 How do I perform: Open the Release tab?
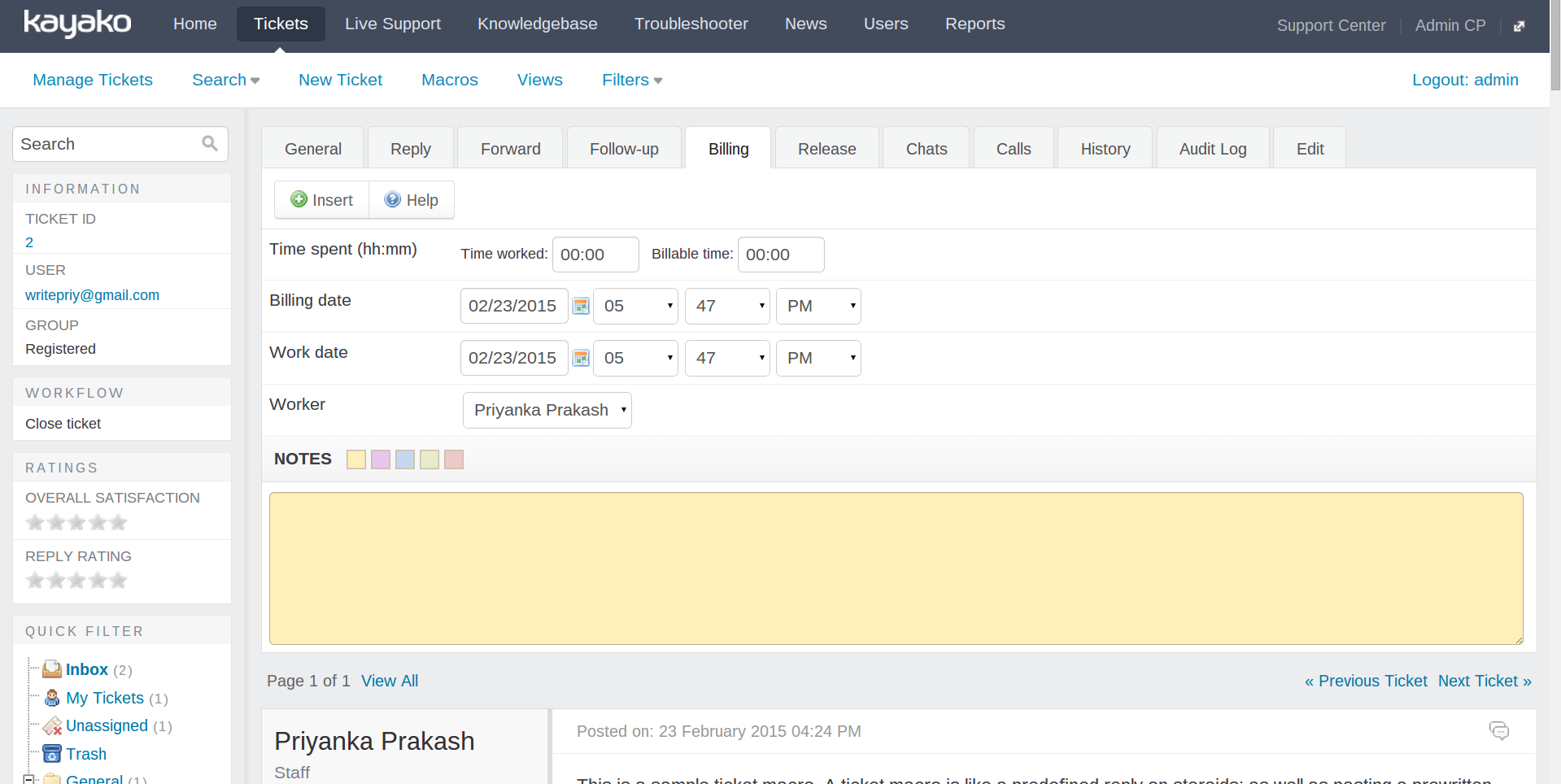pos(826,148)
